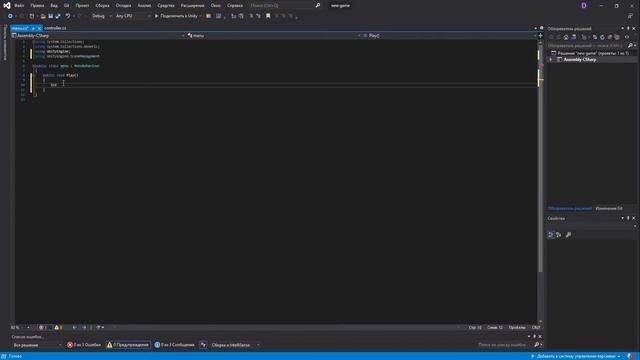Open the Справка menu
This screenshot has width=640, height=360.
235,6
